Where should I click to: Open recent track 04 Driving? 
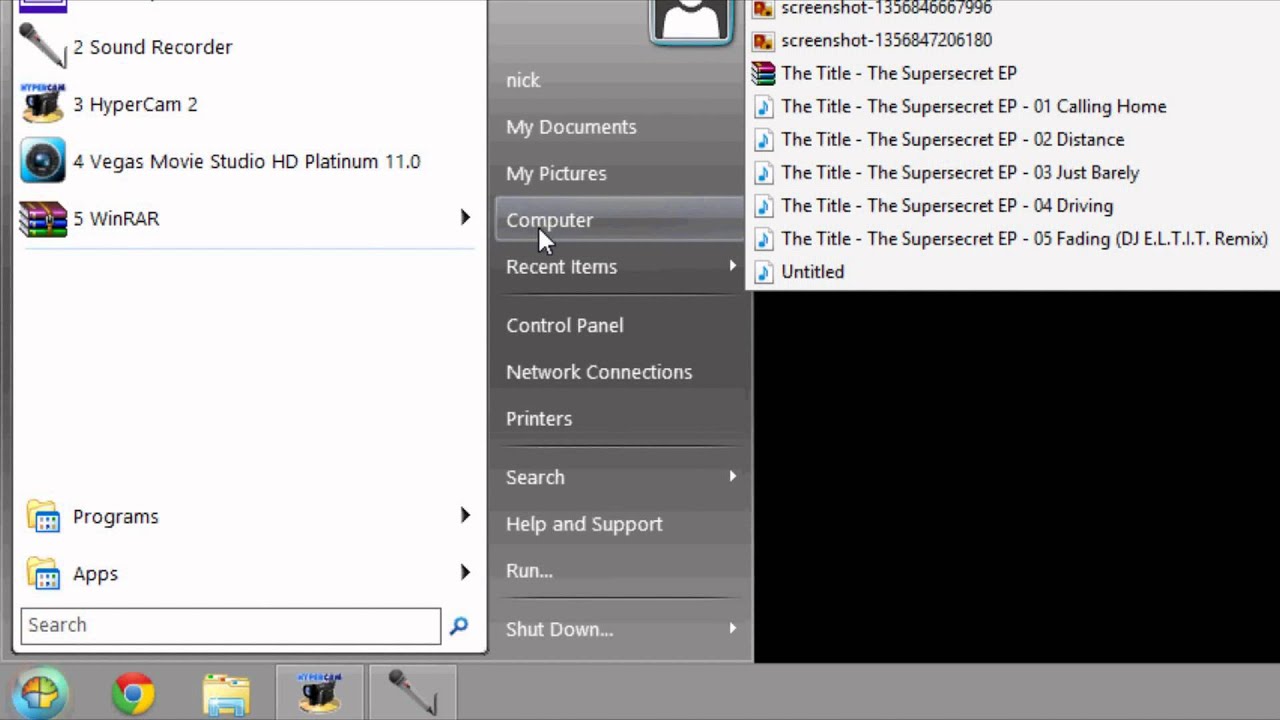947,206
